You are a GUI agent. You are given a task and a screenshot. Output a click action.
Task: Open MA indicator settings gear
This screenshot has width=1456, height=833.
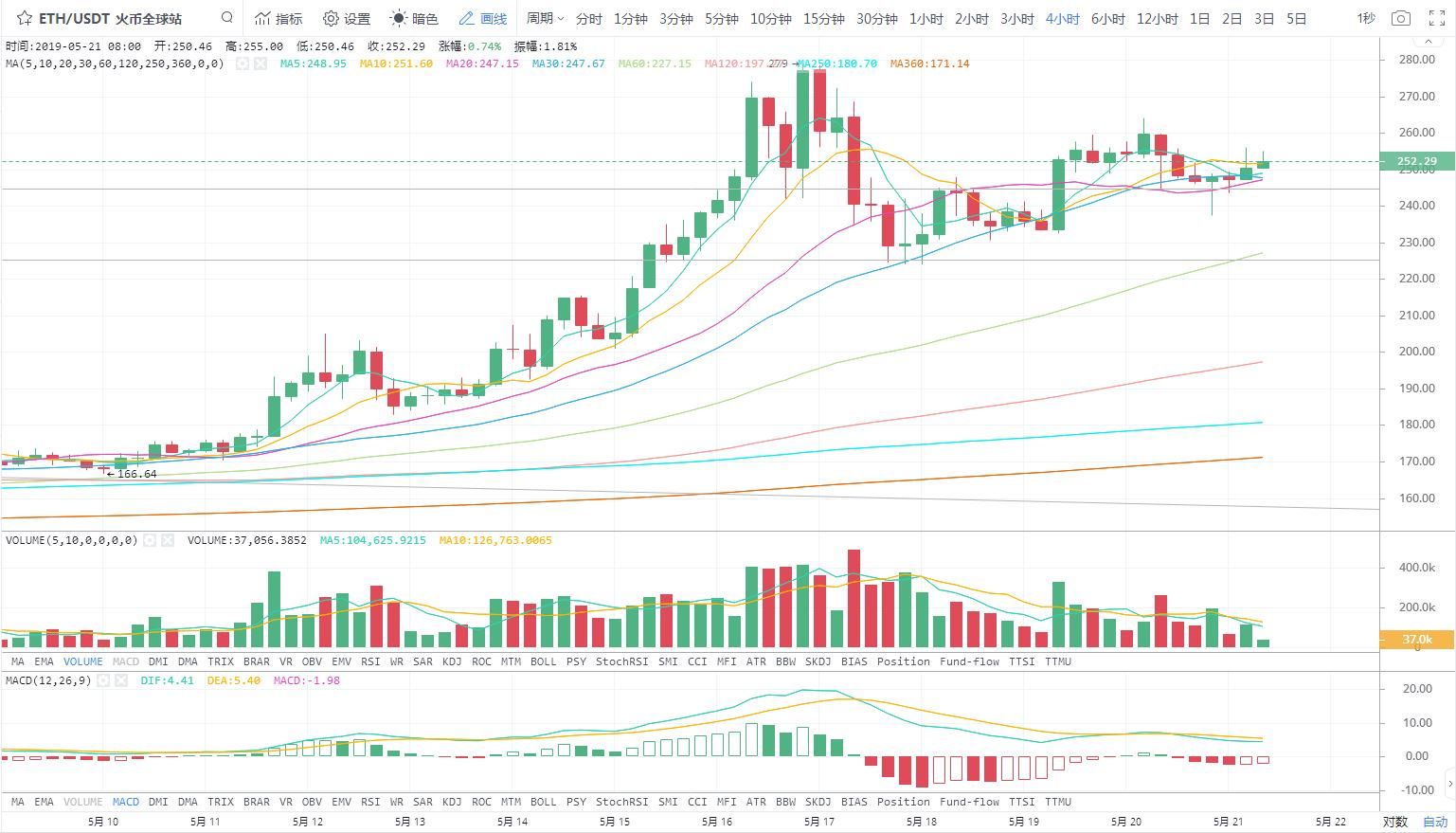[243, 63]
